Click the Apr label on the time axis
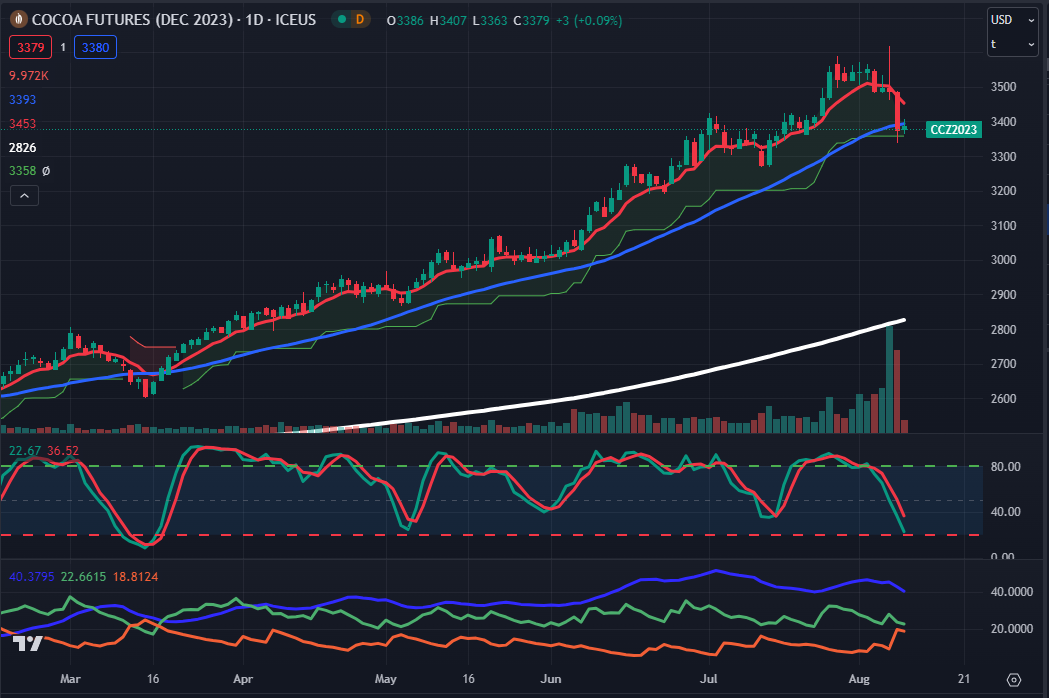This screenshot has width=1049, height=698. pyautogui.click(x=243, y=679)
